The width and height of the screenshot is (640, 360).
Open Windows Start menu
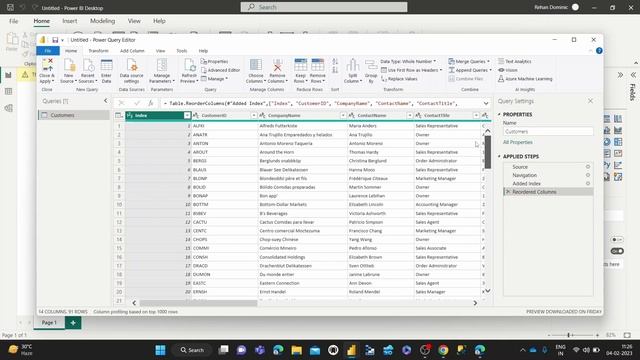tap(160, 350)
